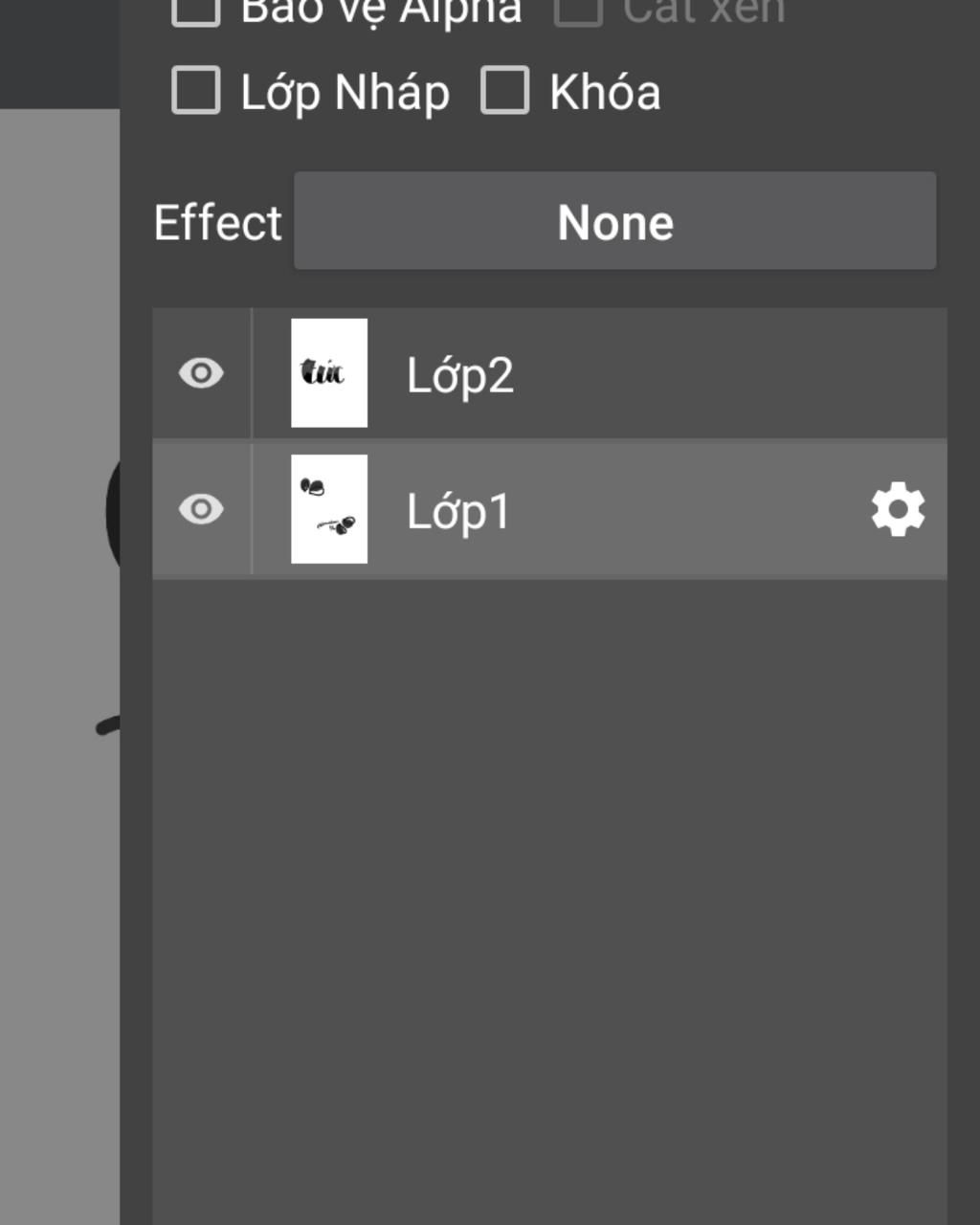Hide the Lớp2 layer with eye icon

(201, 373)
